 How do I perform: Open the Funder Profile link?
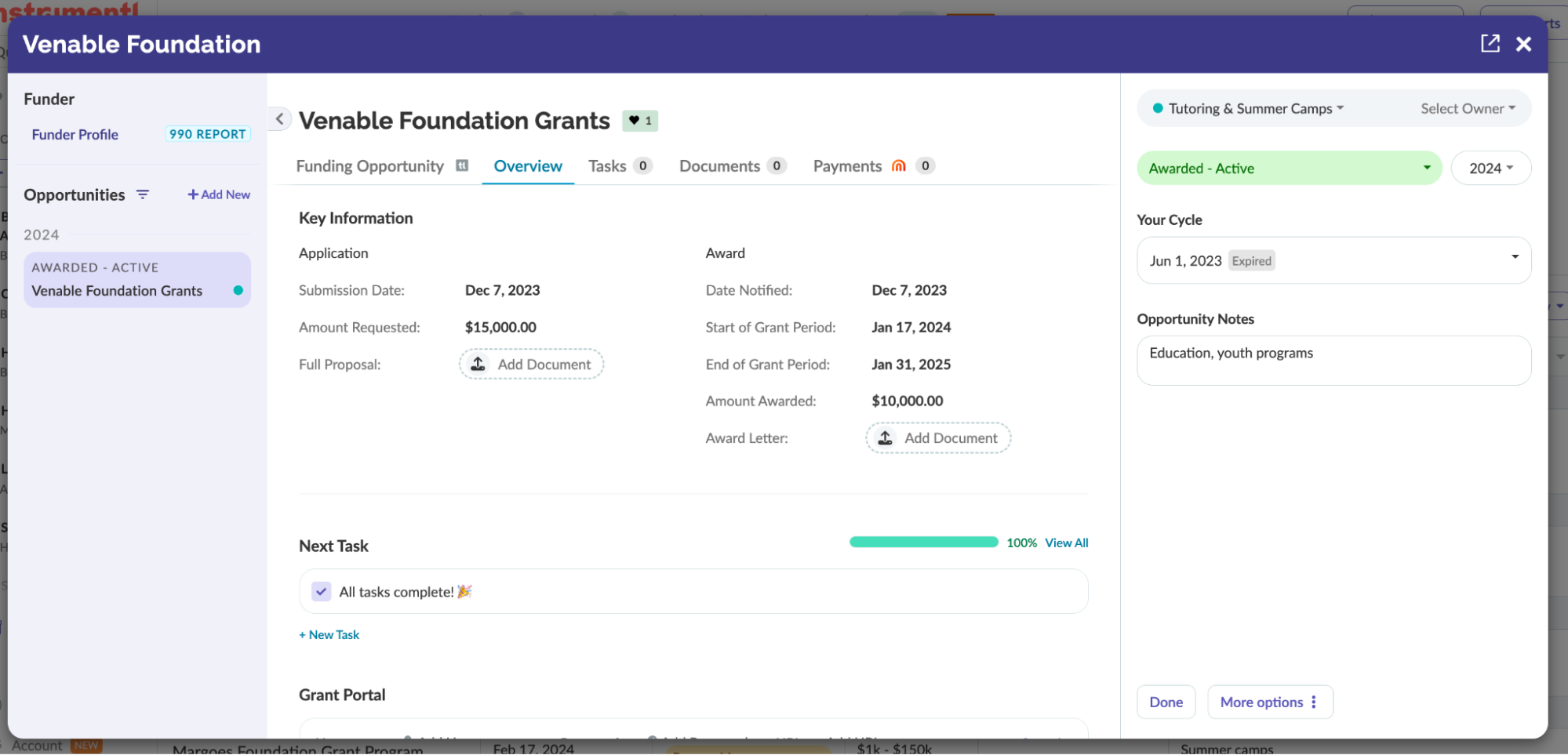[75, 134]
